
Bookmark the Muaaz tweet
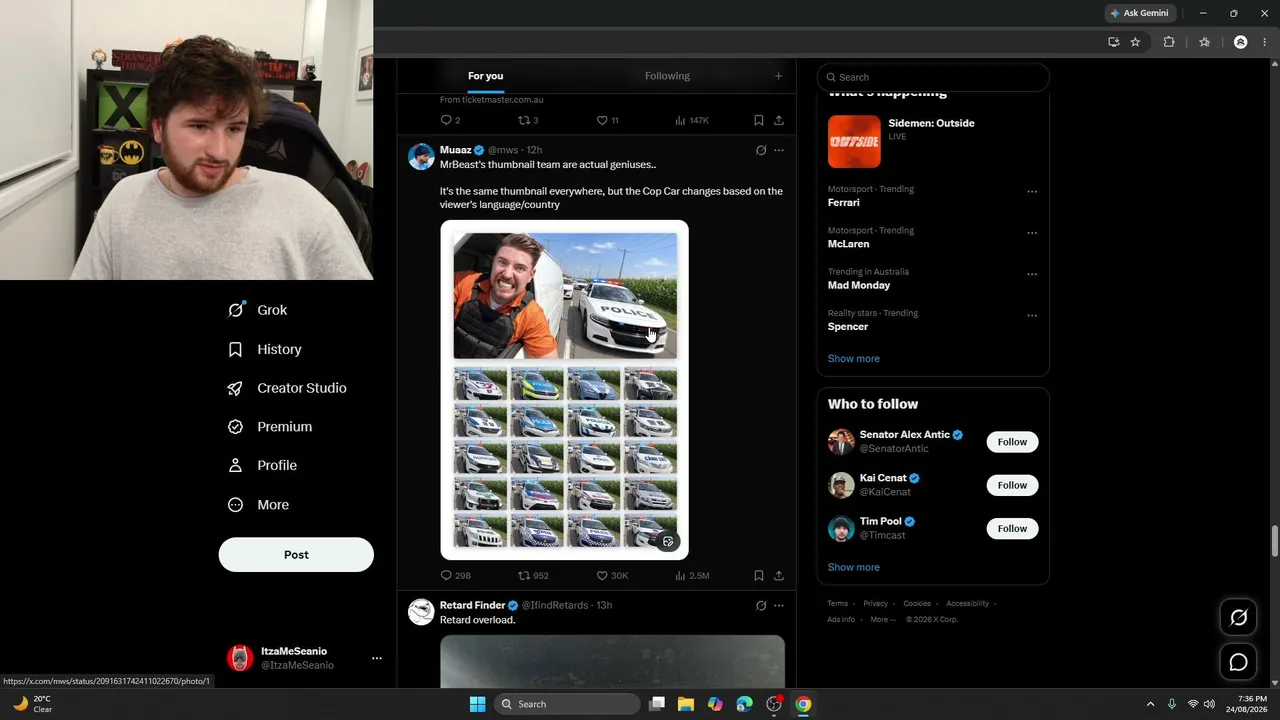pyautogui.click(x=759, y=576)
